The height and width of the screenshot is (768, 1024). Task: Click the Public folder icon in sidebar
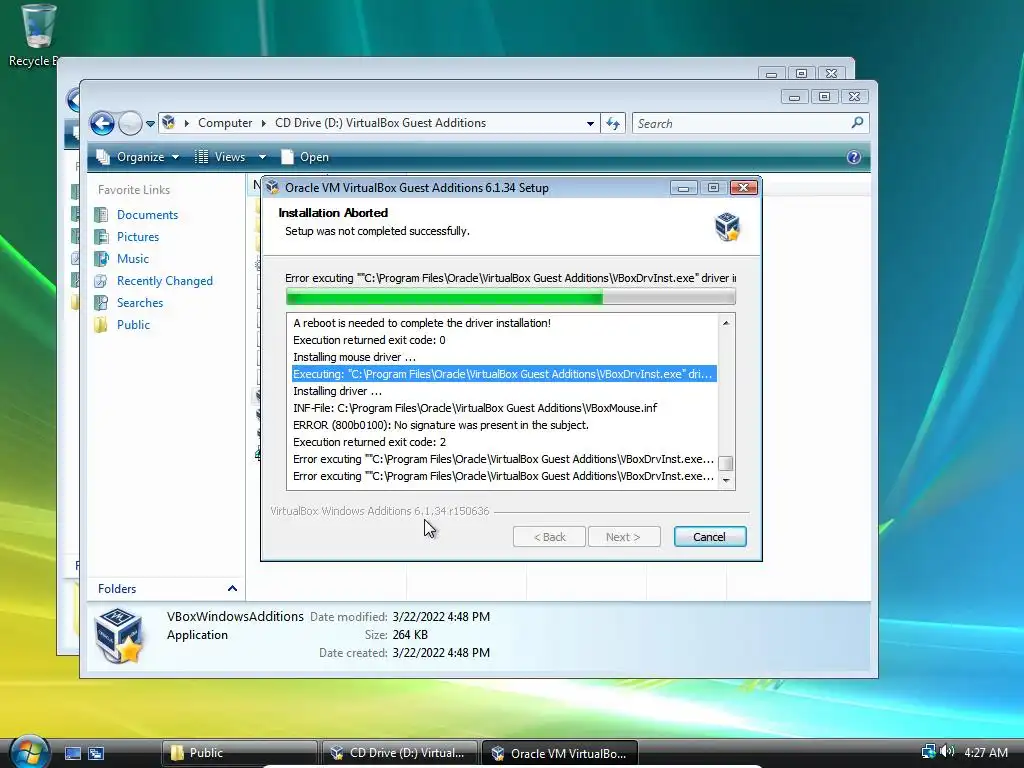coord(101,325)
